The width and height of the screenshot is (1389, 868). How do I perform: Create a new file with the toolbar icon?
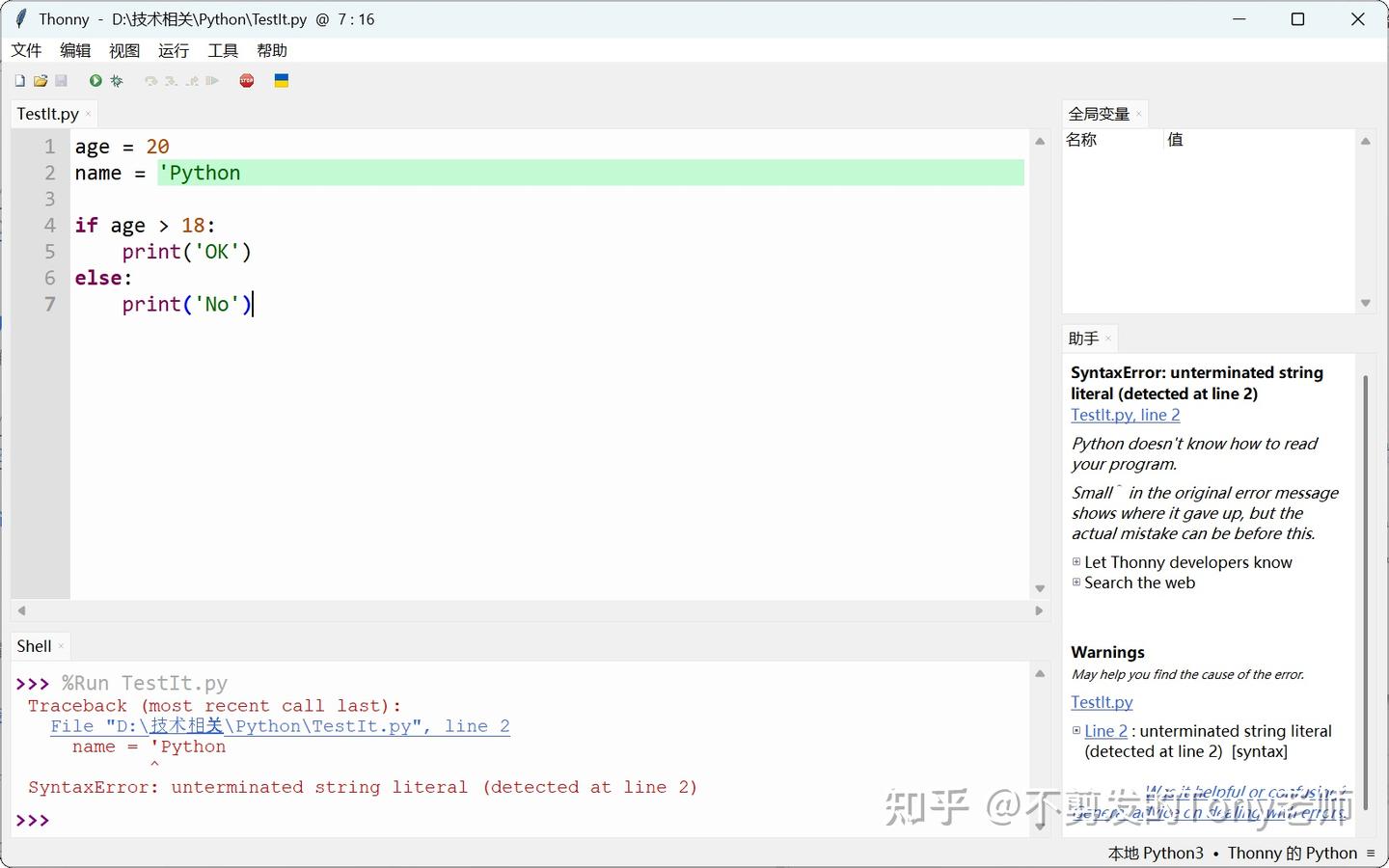[19, 81]
